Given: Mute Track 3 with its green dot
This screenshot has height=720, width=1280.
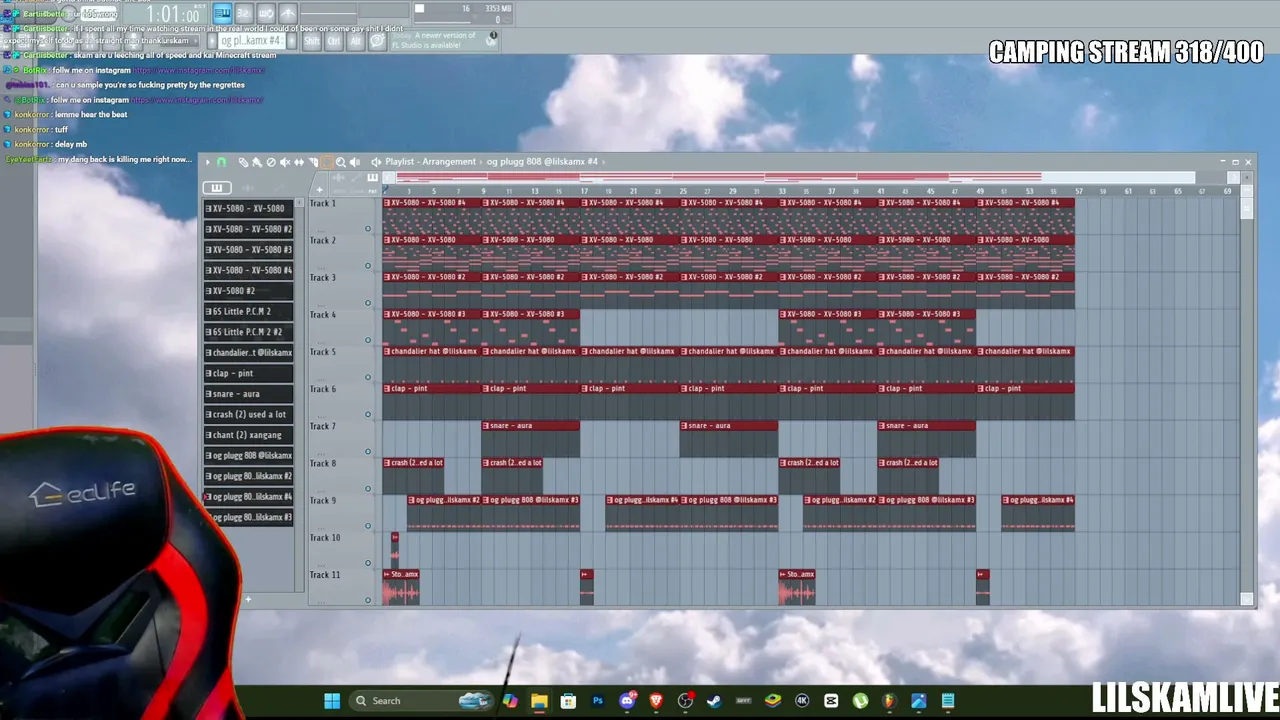Looking at the screenshot, I should 368,303.
